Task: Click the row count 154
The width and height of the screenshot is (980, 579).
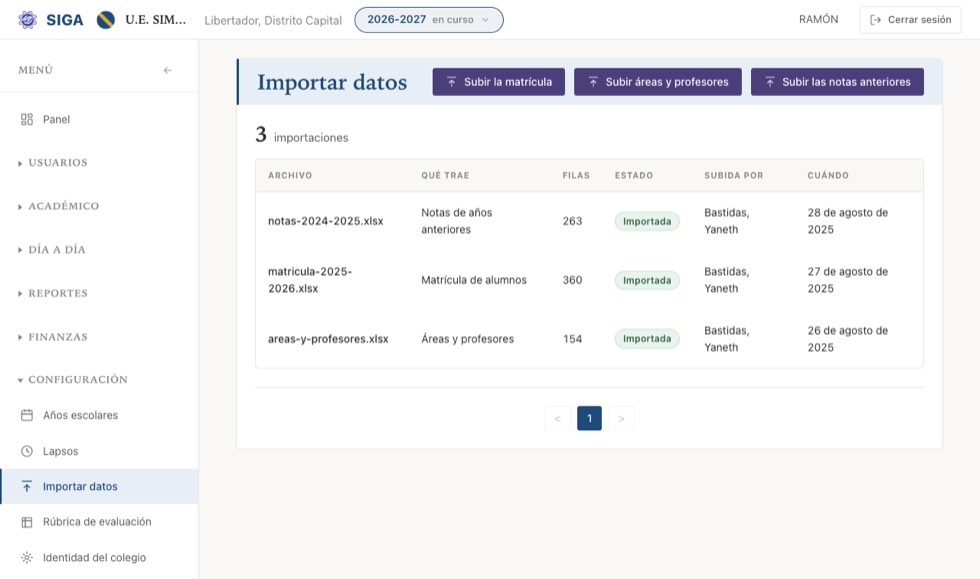Action: [x=572, y=339]
